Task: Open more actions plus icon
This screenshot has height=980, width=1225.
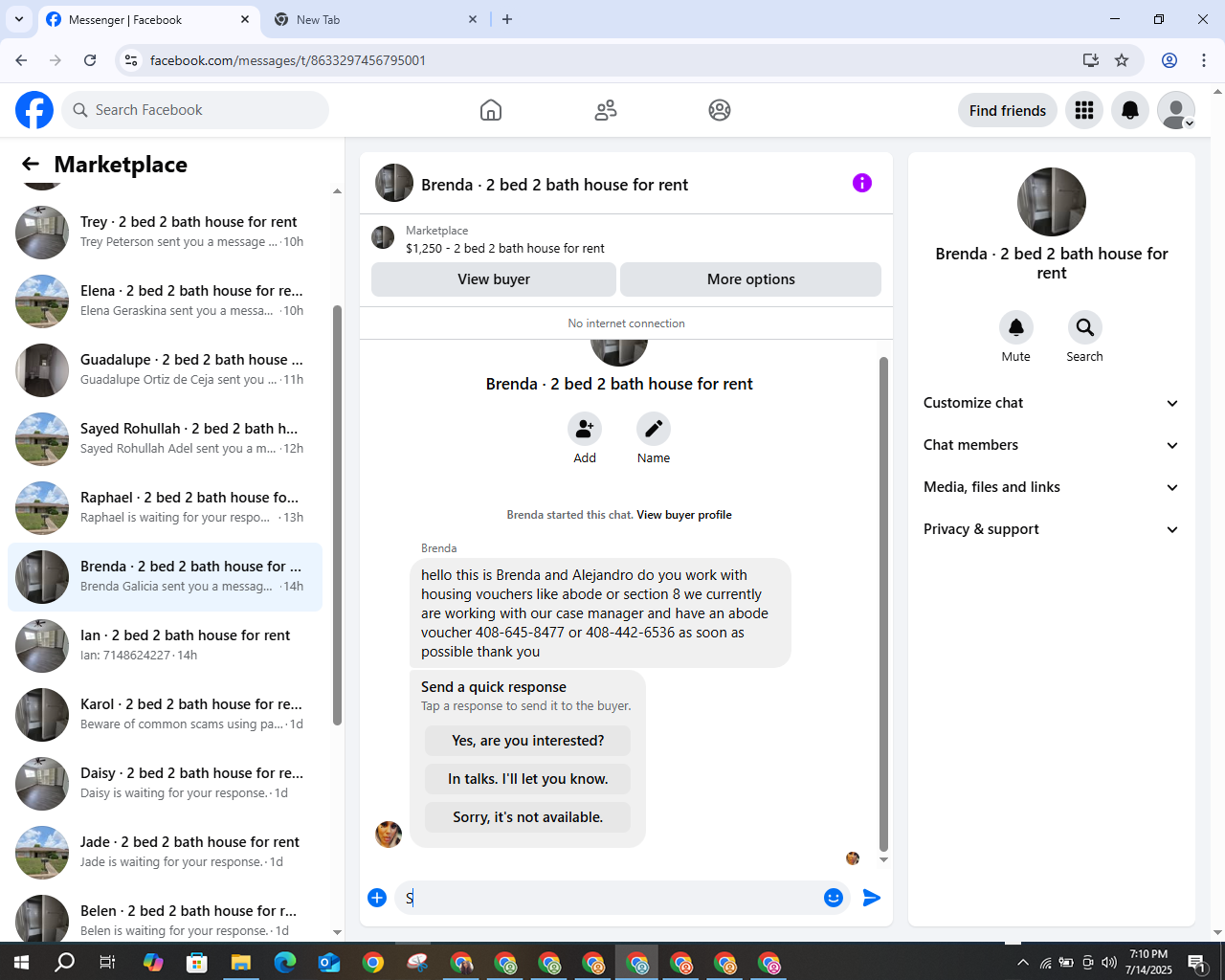Action: [x=377, y=898]
